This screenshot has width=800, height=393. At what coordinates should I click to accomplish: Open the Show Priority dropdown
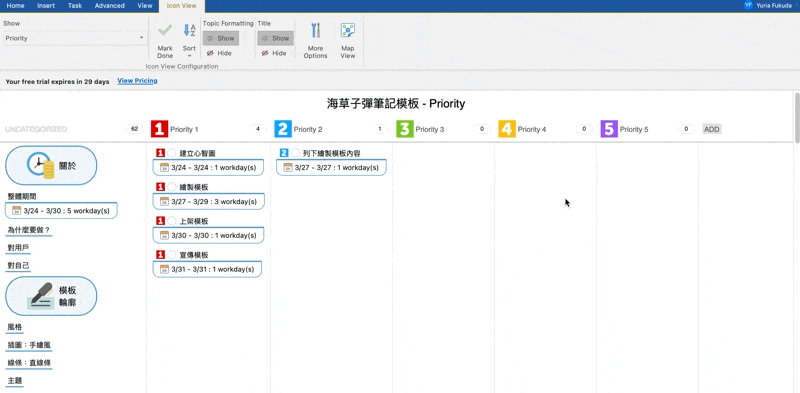(x=75, y=38)
